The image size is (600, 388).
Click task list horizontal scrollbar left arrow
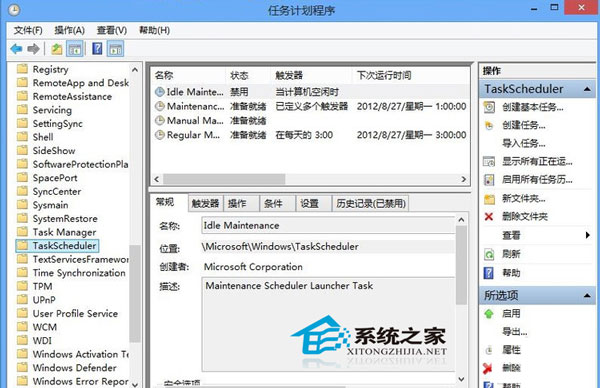(x=157, y=179)
